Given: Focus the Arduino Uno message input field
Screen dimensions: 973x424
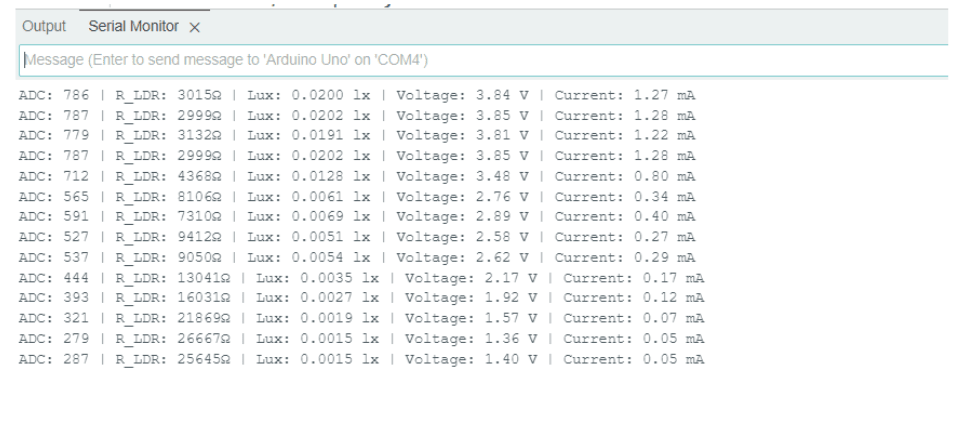Looking at the screenshot, I should point(480,60).
